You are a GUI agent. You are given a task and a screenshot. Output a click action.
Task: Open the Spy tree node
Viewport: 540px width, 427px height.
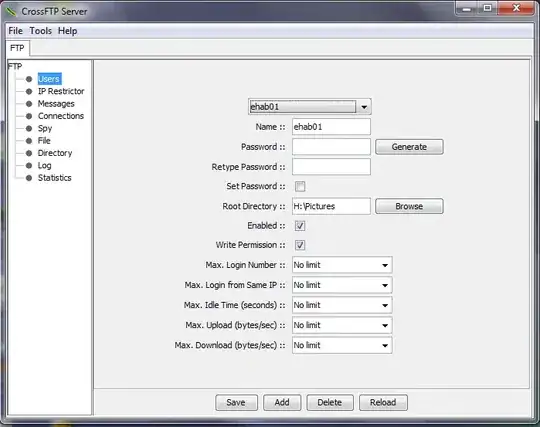pyautogui.click(x=45, y=128)
